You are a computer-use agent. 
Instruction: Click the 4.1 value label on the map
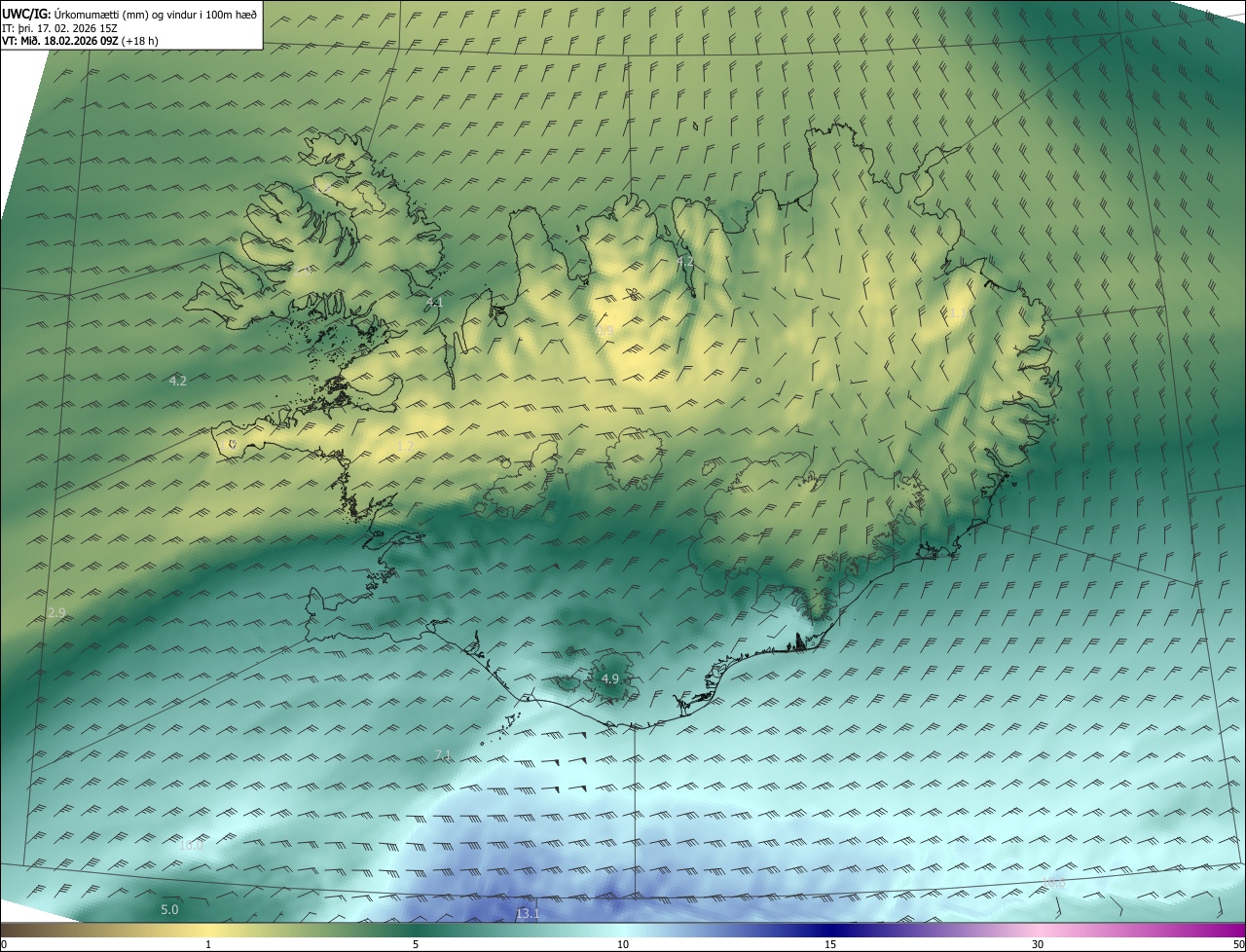point(434,303)
